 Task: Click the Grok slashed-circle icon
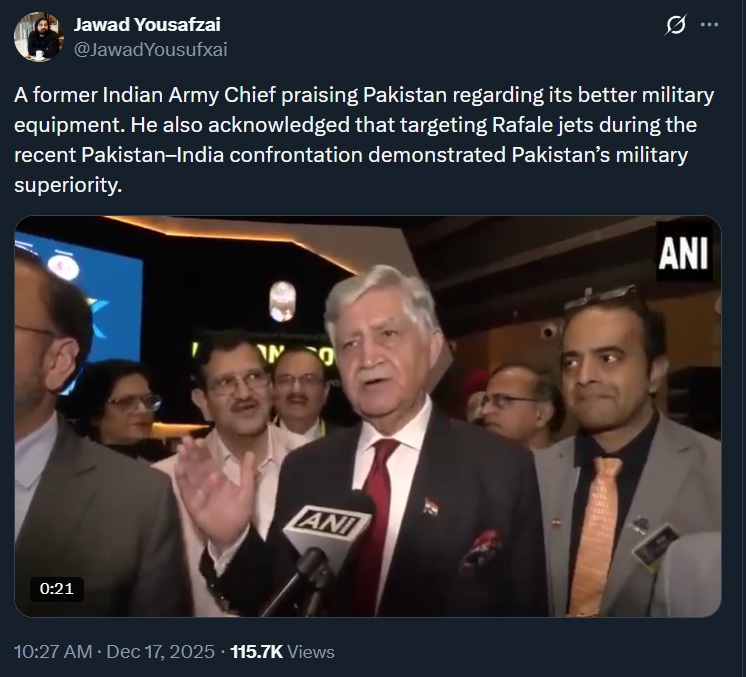coord(675,26)
